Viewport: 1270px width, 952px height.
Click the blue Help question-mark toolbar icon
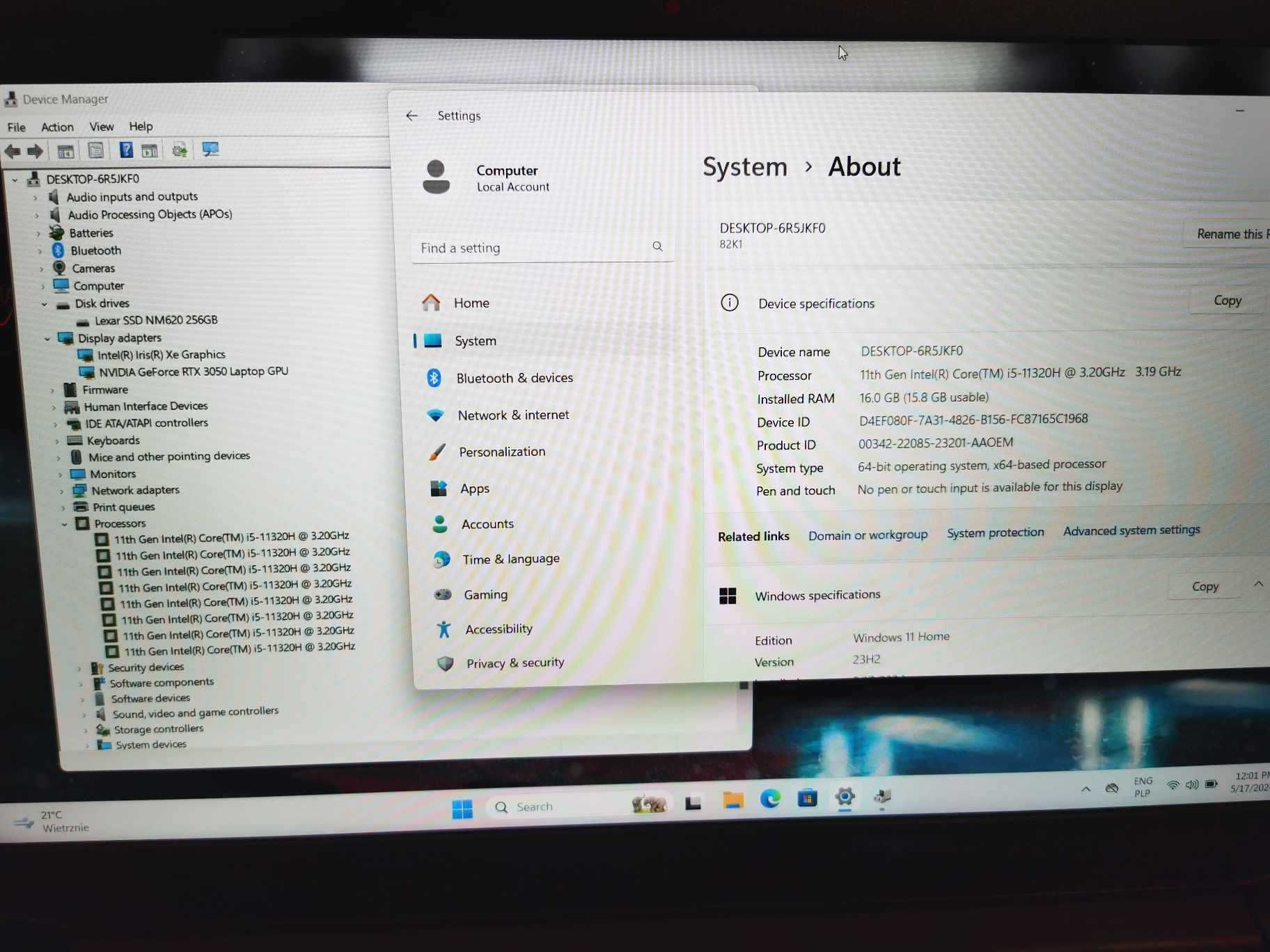click(126, 150)
